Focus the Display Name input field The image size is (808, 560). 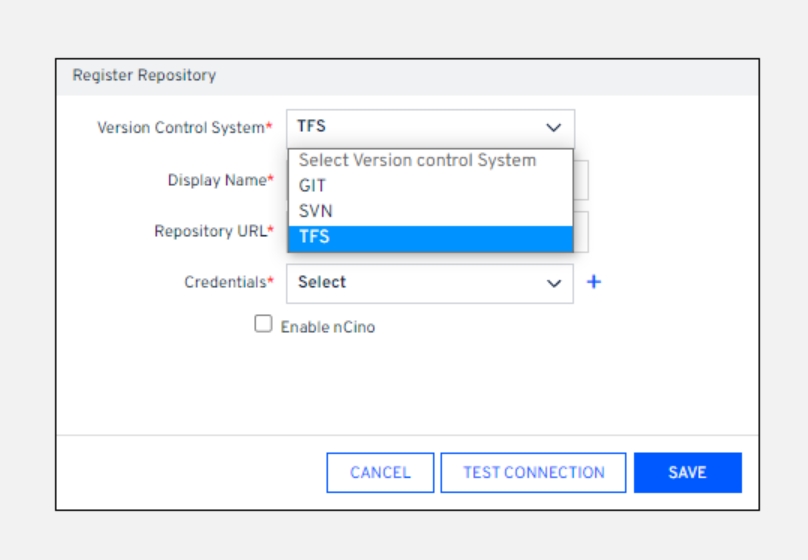581,181
